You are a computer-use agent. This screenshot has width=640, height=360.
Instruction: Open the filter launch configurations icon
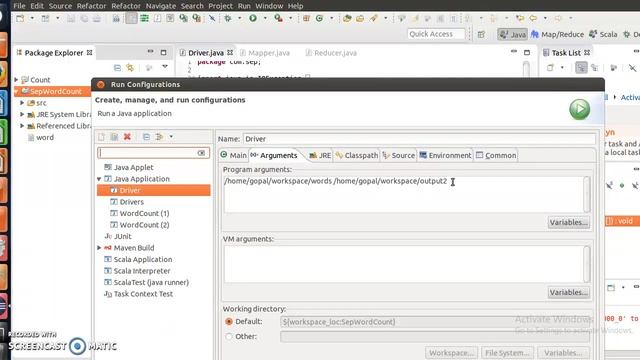[x=159, y=137]
